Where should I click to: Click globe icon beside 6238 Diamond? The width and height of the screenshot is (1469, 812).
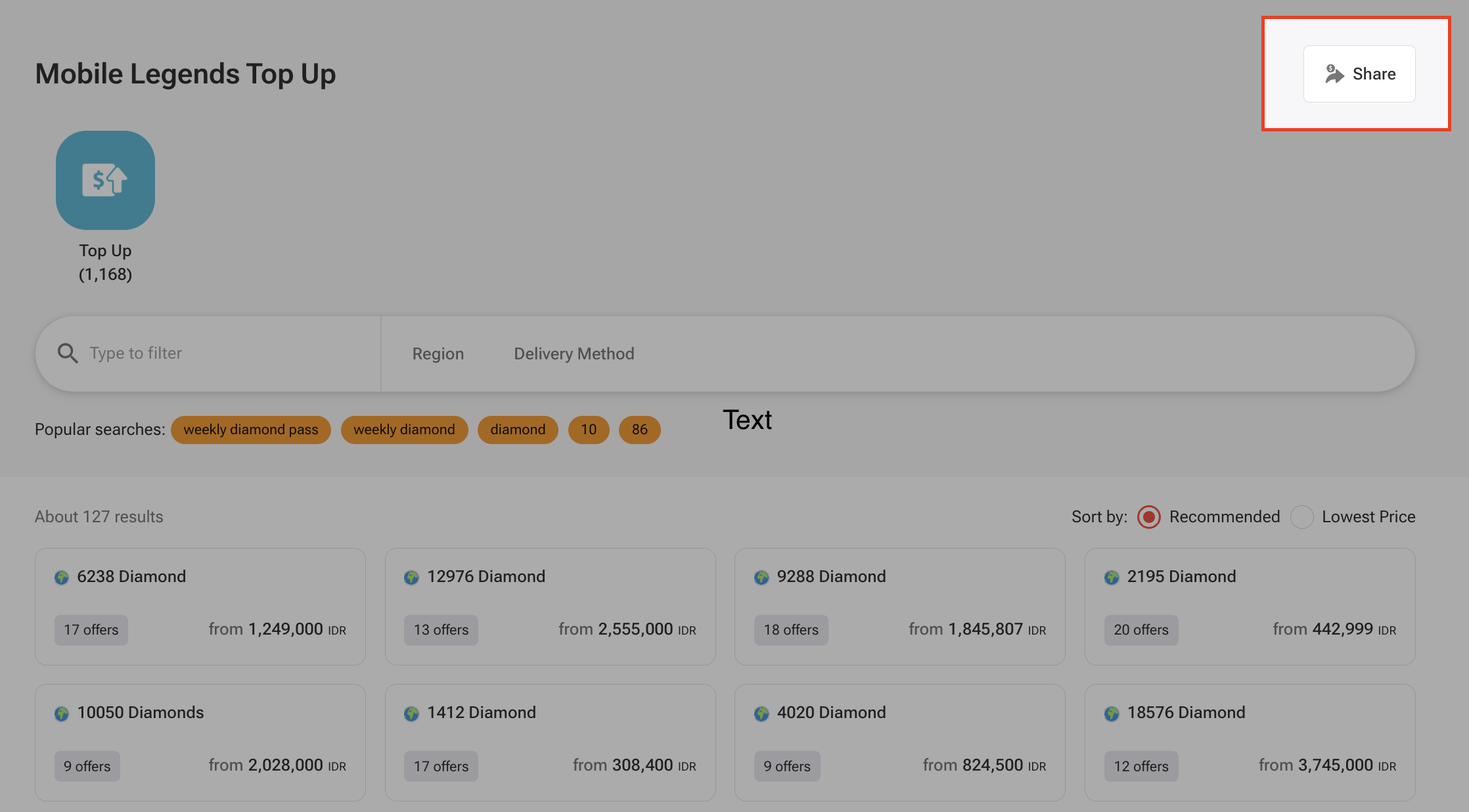point(62,577)
